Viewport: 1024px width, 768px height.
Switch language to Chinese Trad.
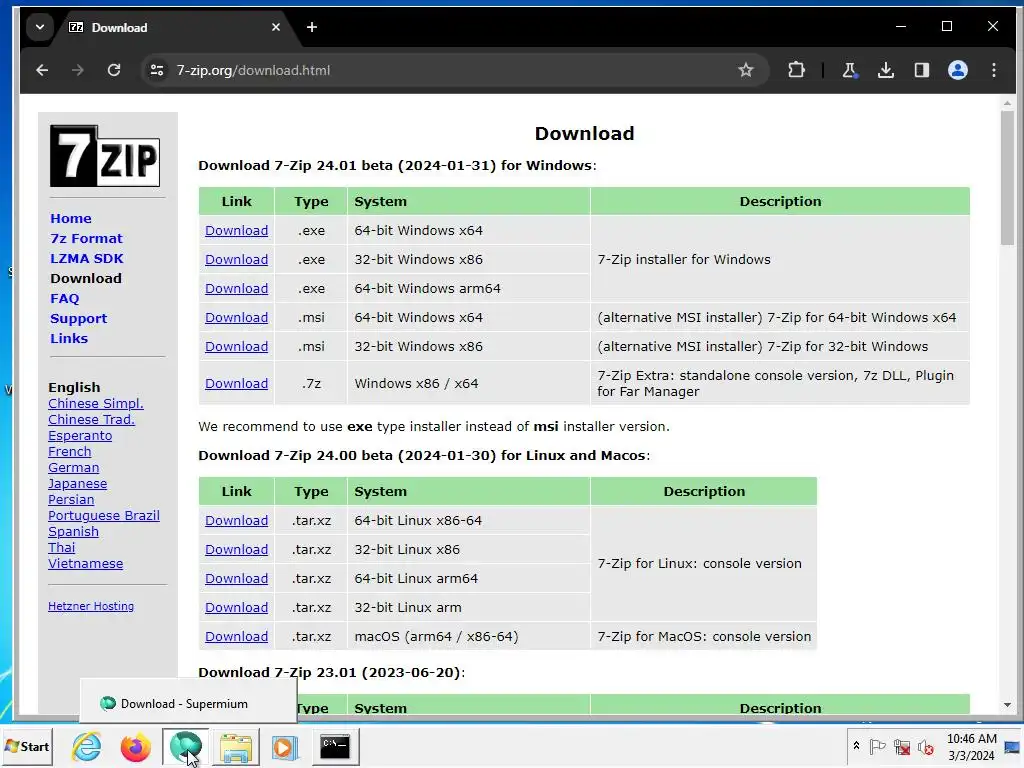91,419
